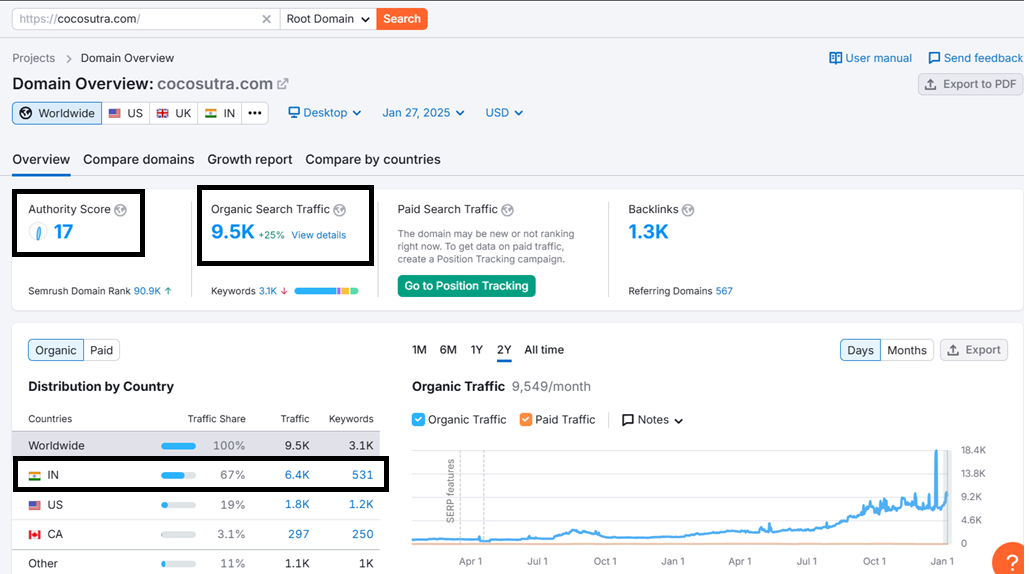Click IN keywords value 531
Image resolution: width=1030 pixels, height=574 pixels.
pyautogui.click(x=363, y=475)
